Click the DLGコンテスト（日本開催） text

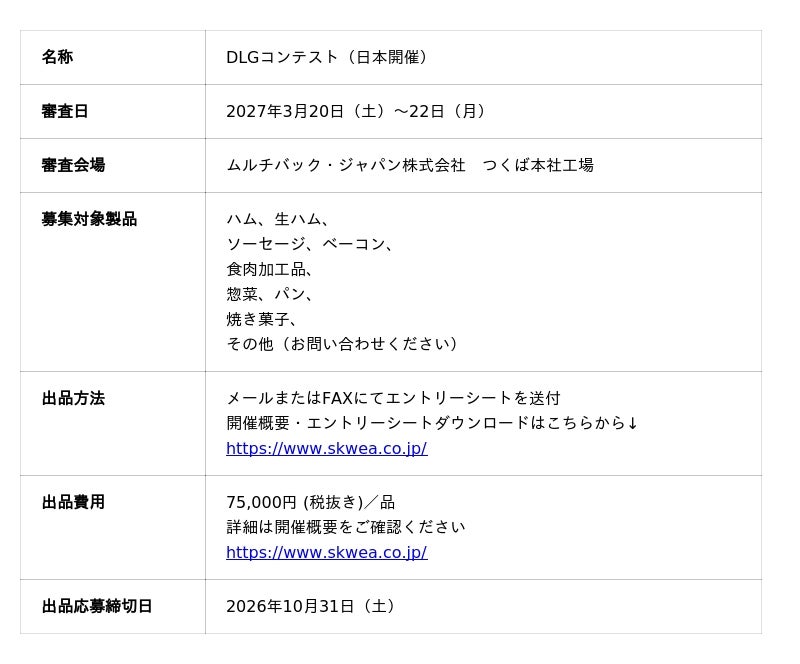[x=326, y=57]
